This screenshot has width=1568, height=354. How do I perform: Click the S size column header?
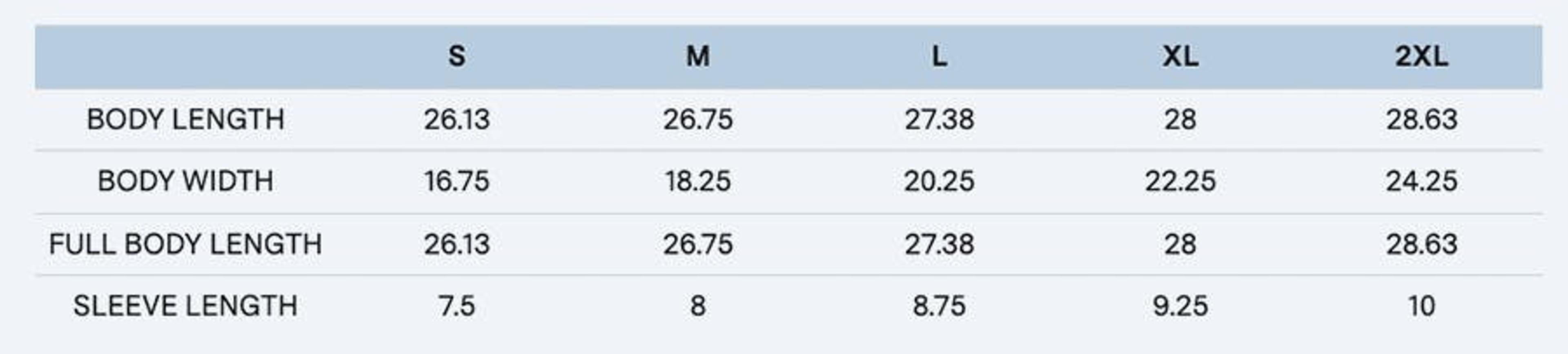[x=457, y=57]
